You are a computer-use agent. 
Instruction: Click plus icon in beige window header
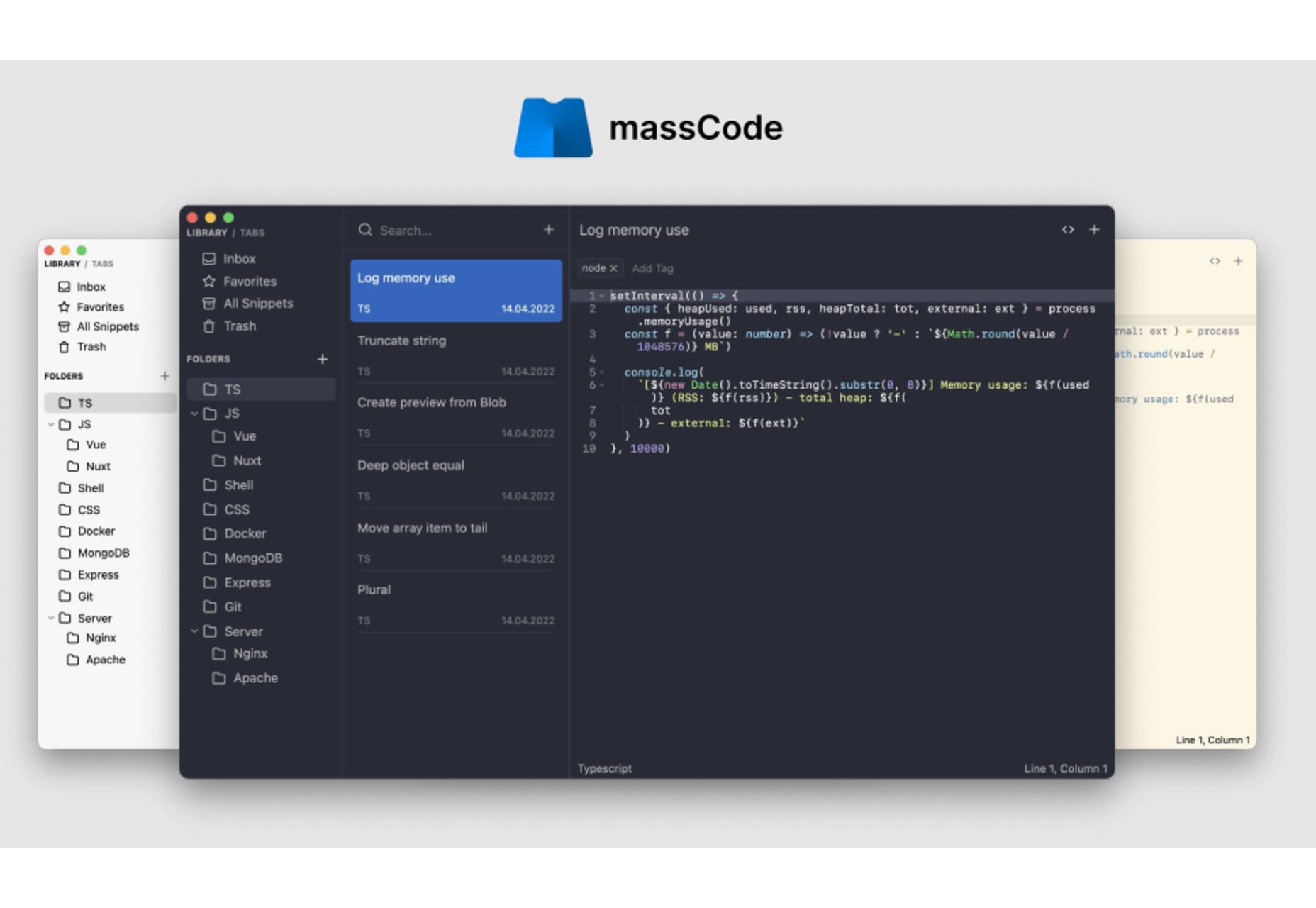(1238, 261)
